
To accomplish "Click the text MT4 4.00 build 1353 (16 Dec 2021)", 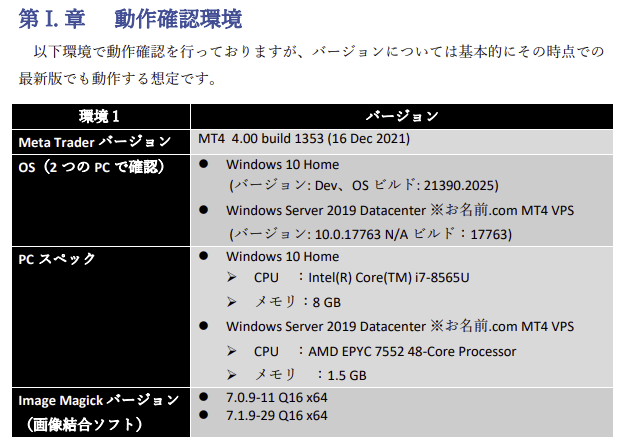I will click(x=304, y=139).
